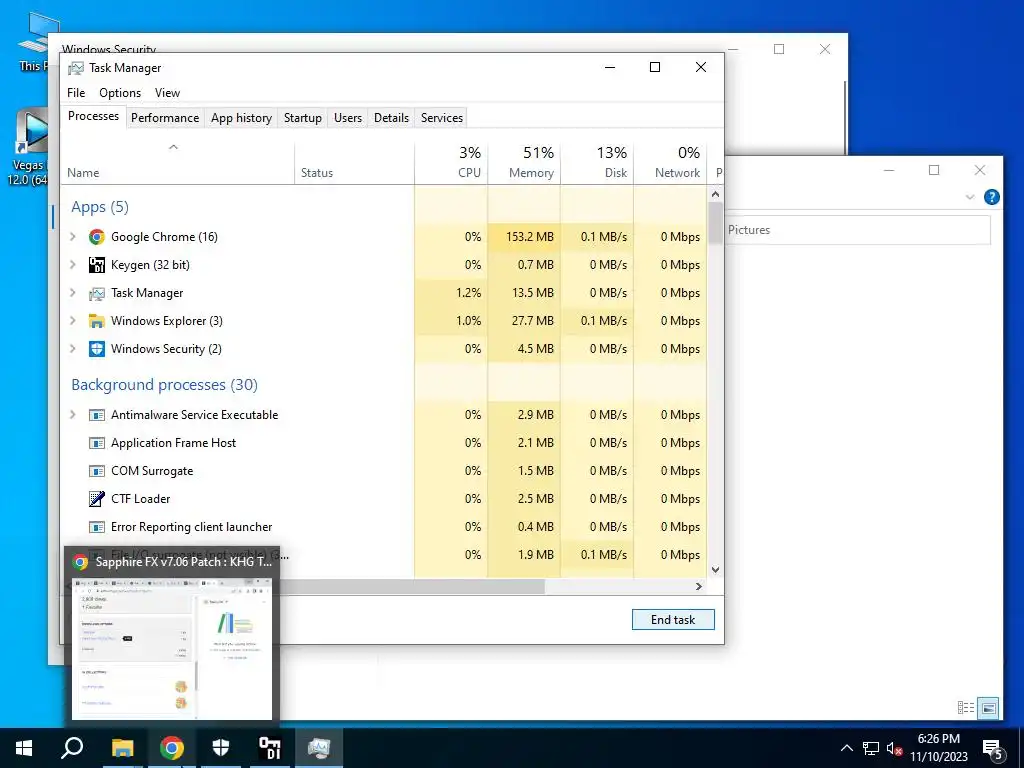Expand the Keygen (32 bit) process group
The height and width of the screenshot is (768, 1024).
[73, 264]
